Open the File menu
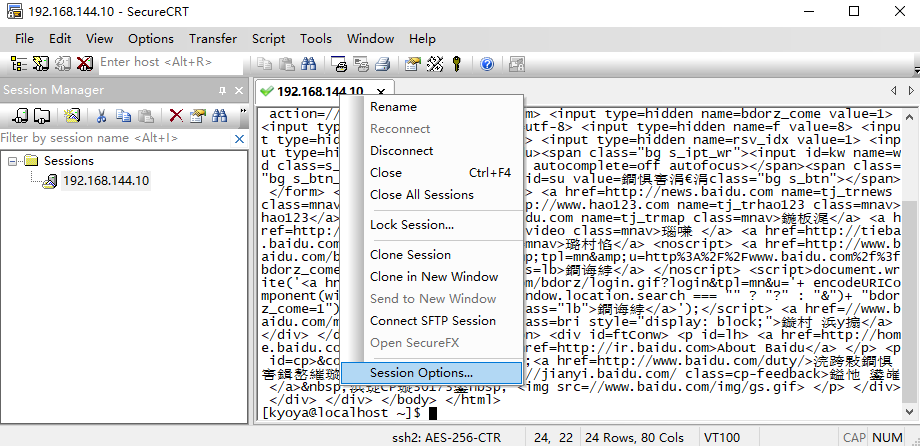Viewport: 920px width, 446px height. click(24, 39)
